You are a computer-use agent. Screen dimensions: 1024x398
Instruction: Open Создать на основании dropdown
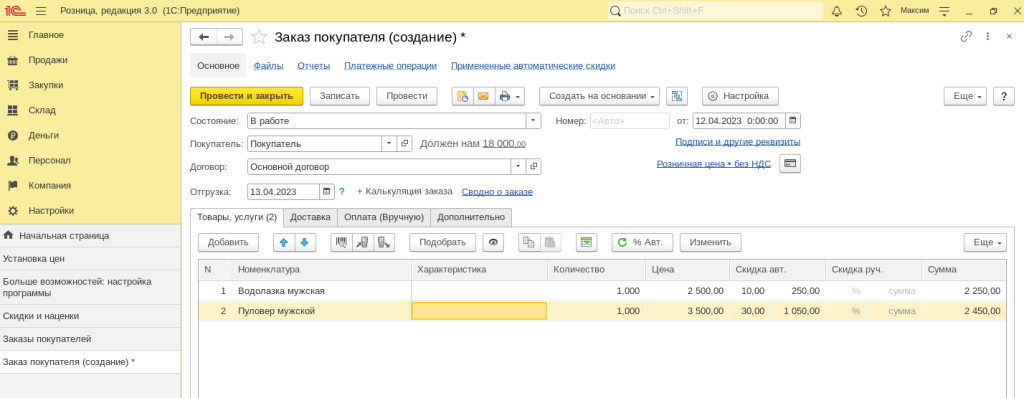tap(600, 96)
